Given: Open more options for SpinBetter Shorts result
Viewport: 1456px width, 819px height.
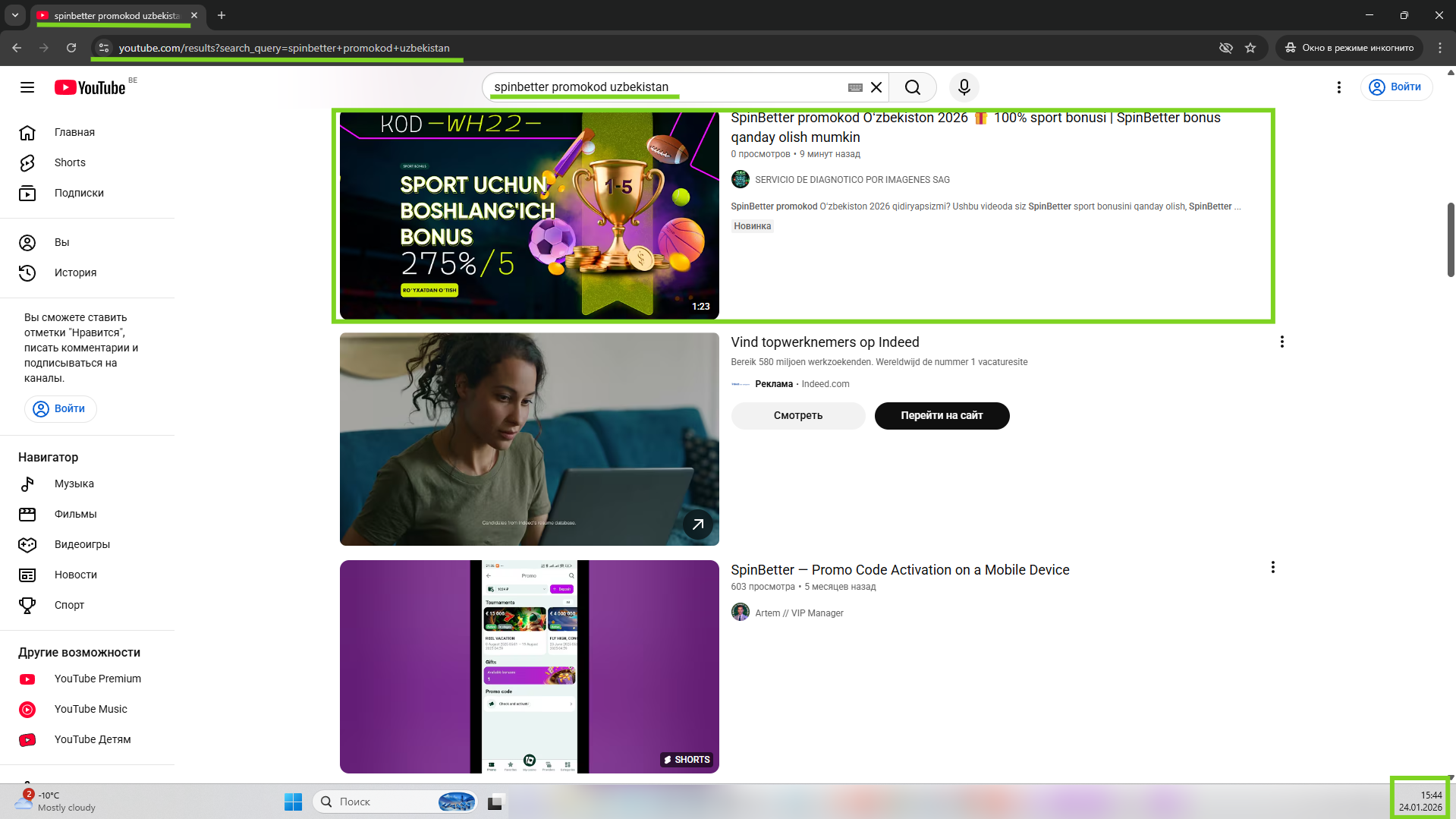Looking at the screenshot, I should coord(1273,567).
